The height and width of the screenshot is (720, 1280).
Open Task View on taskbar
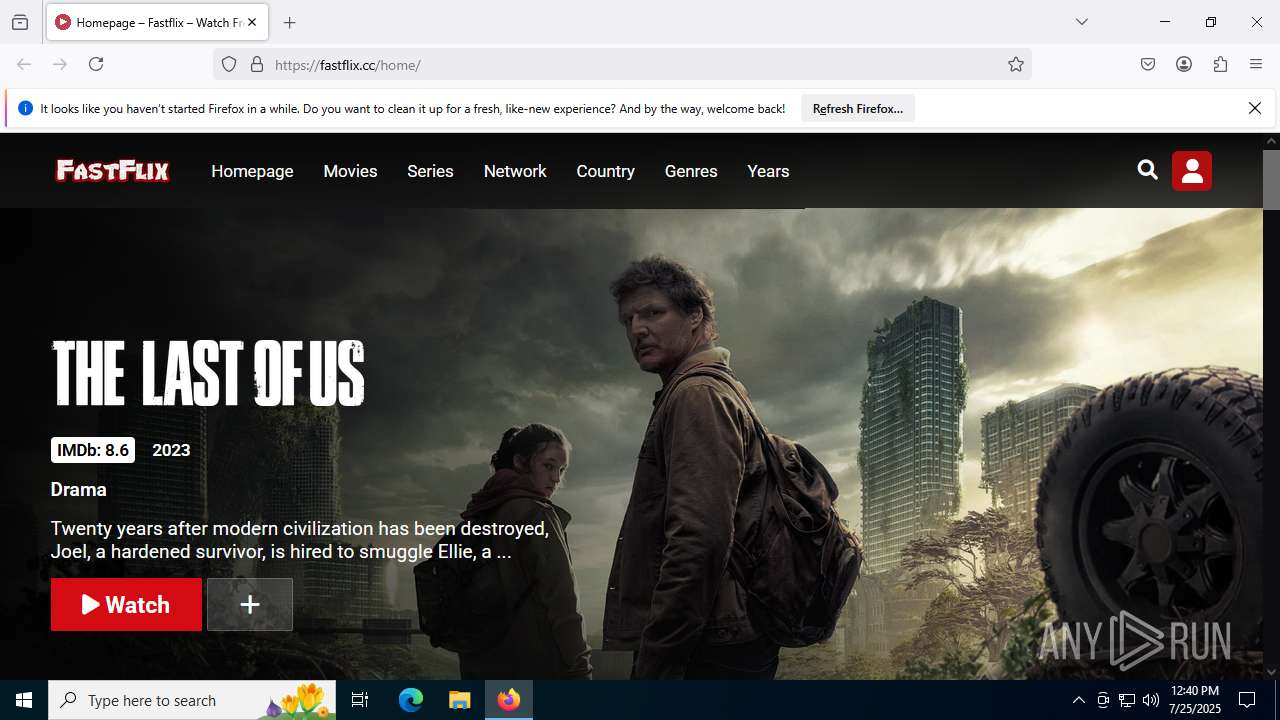[360, 700]
